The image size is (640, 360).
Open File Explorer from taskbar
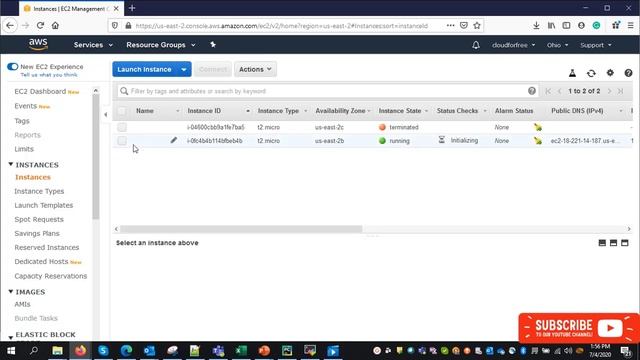click(57, 351)
